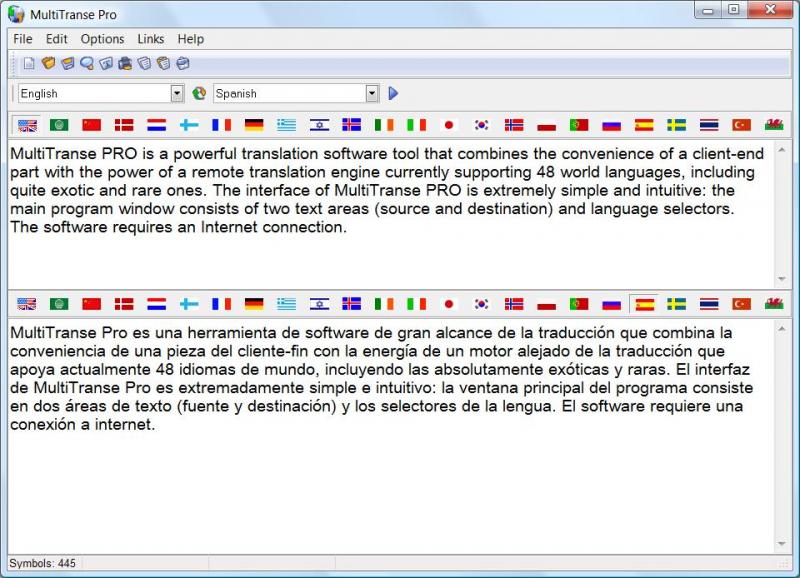Select Chinese flag in the source flag row
800x578 pixels.
[x=92, y=125]
